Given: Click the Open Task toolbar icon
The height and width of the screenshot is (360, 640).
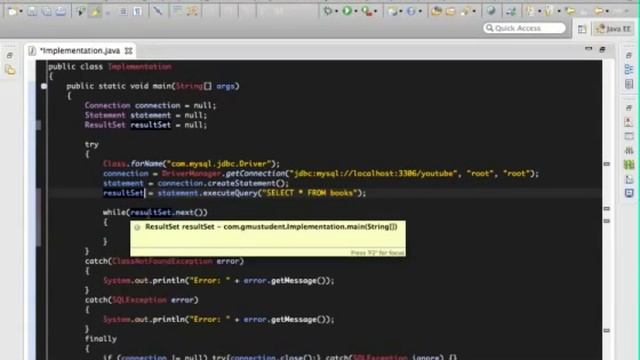Looking at the screenshot, I should pyautogui.click(x=451, y=11).
